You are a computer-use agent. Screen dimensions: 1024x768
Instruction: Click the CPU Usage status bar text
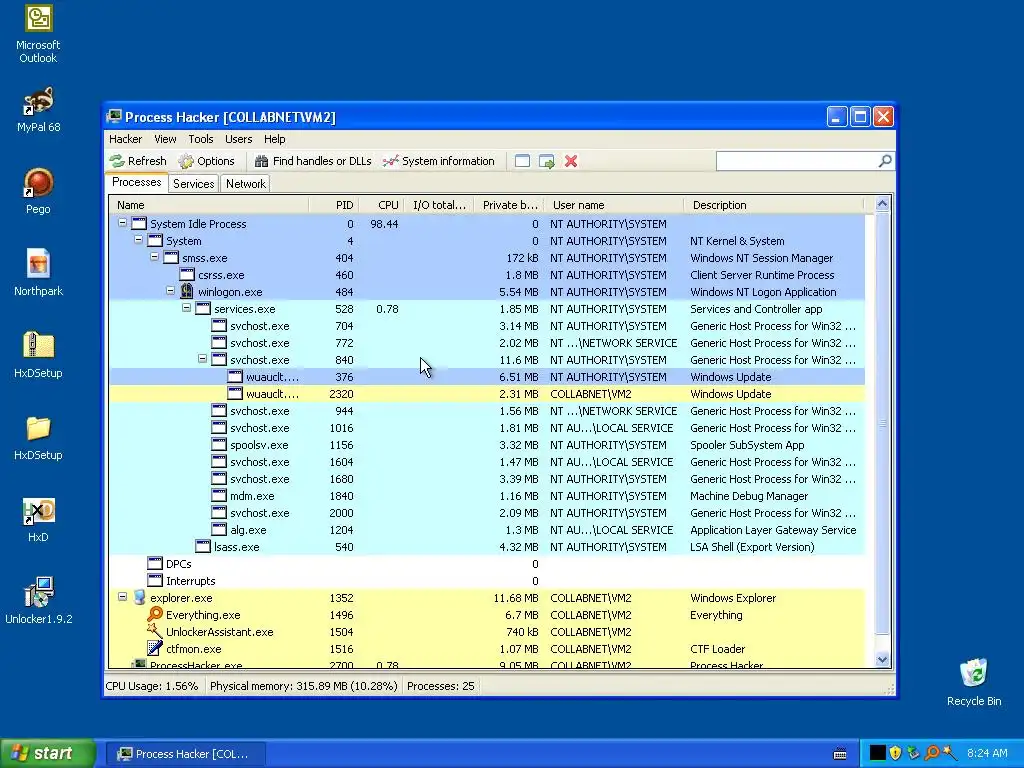coord(152,686)
